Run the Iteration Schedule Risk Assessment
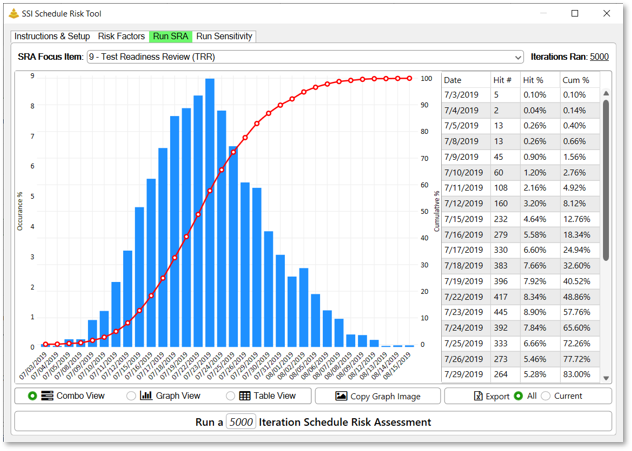The image size is (632, 451). (313, 422)
